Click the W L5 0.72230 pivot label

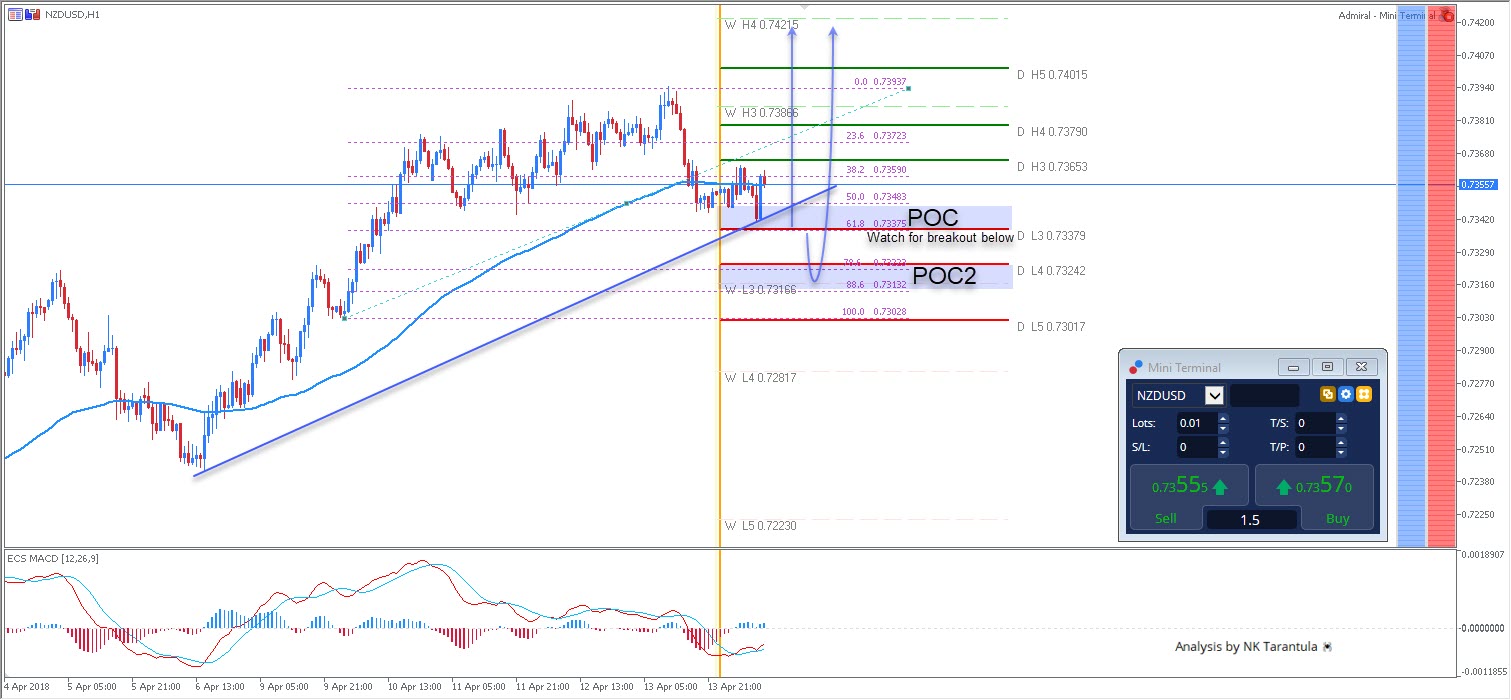[762, 526]
